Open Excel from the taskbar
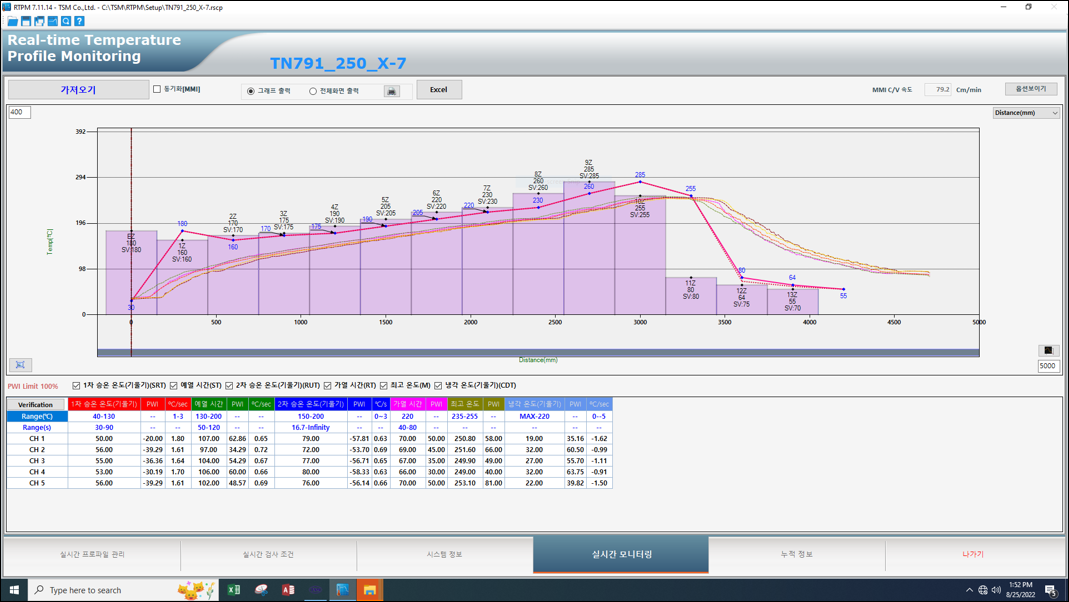This screenshot has width=1069, height=602. 234,590
